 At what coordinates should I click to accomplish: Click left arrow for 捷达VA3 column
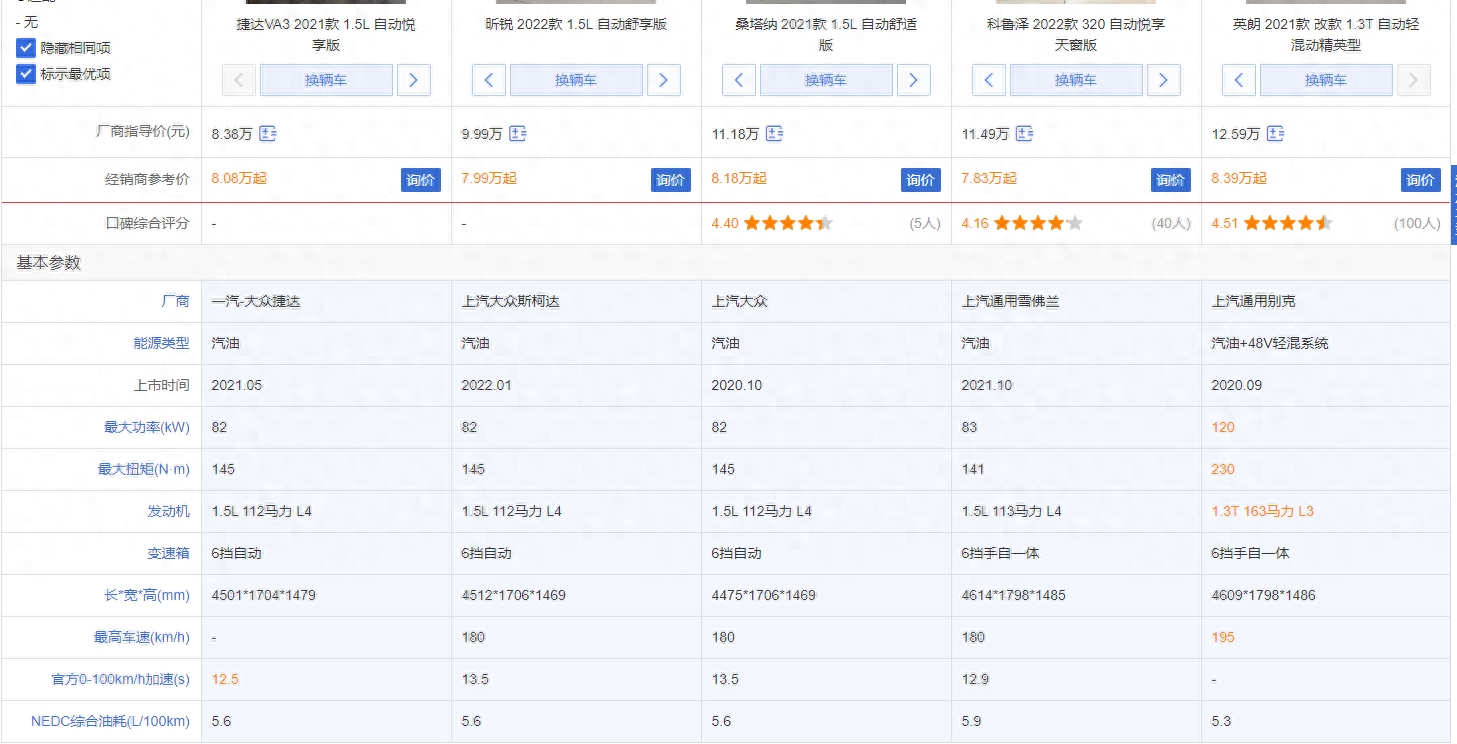click(238, 80)
